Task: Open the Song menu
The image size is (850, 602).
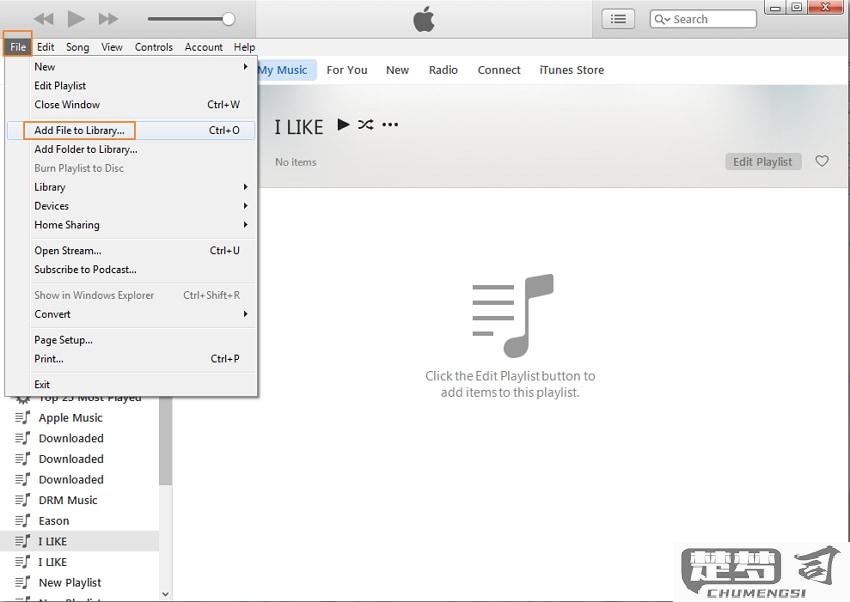Action: pyautogui.click(x=78, y=47)
